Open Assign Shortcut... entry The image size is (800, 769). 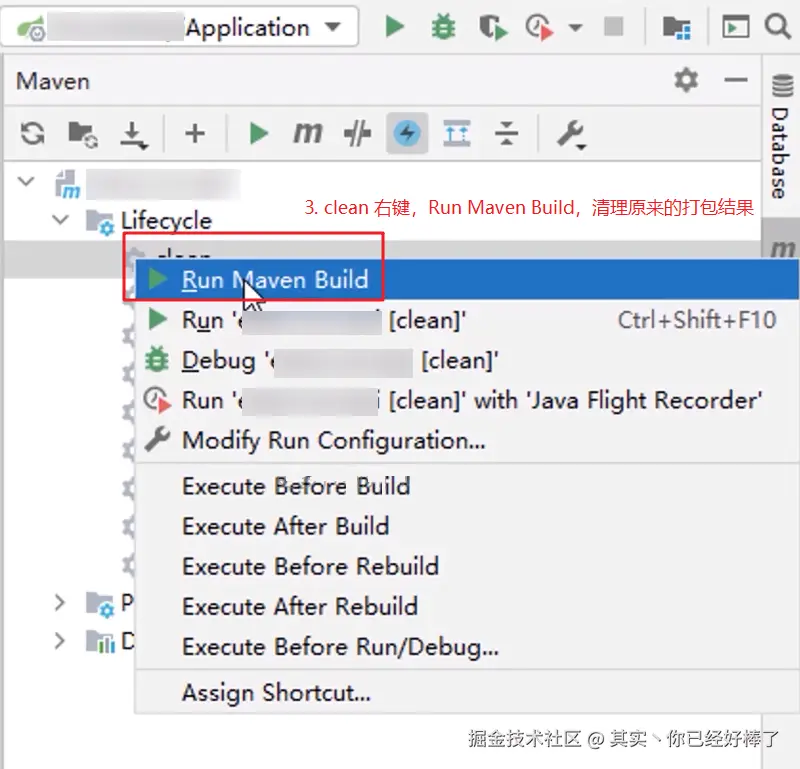(467, 692)
